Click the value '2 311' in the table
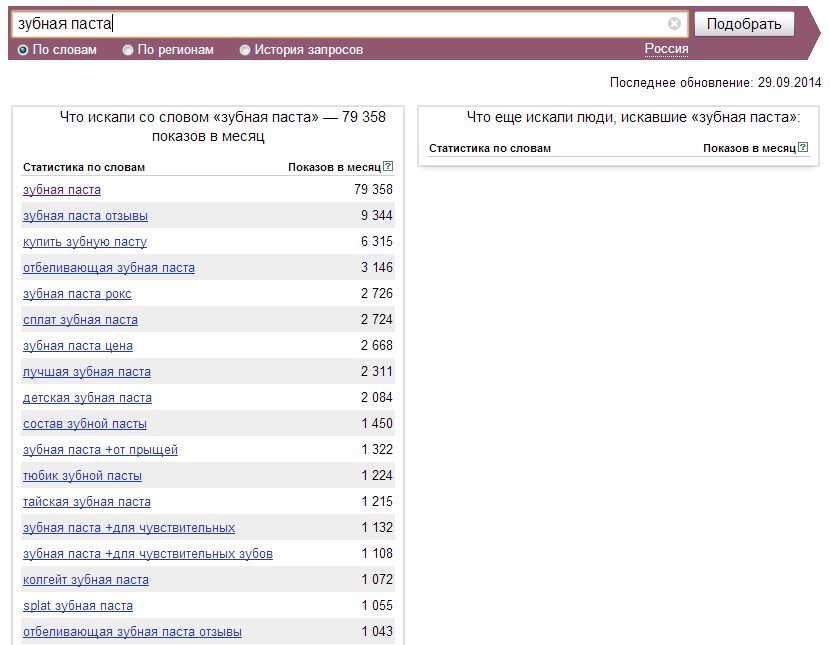This screenshot has height=645, width=830. [377, 370]
